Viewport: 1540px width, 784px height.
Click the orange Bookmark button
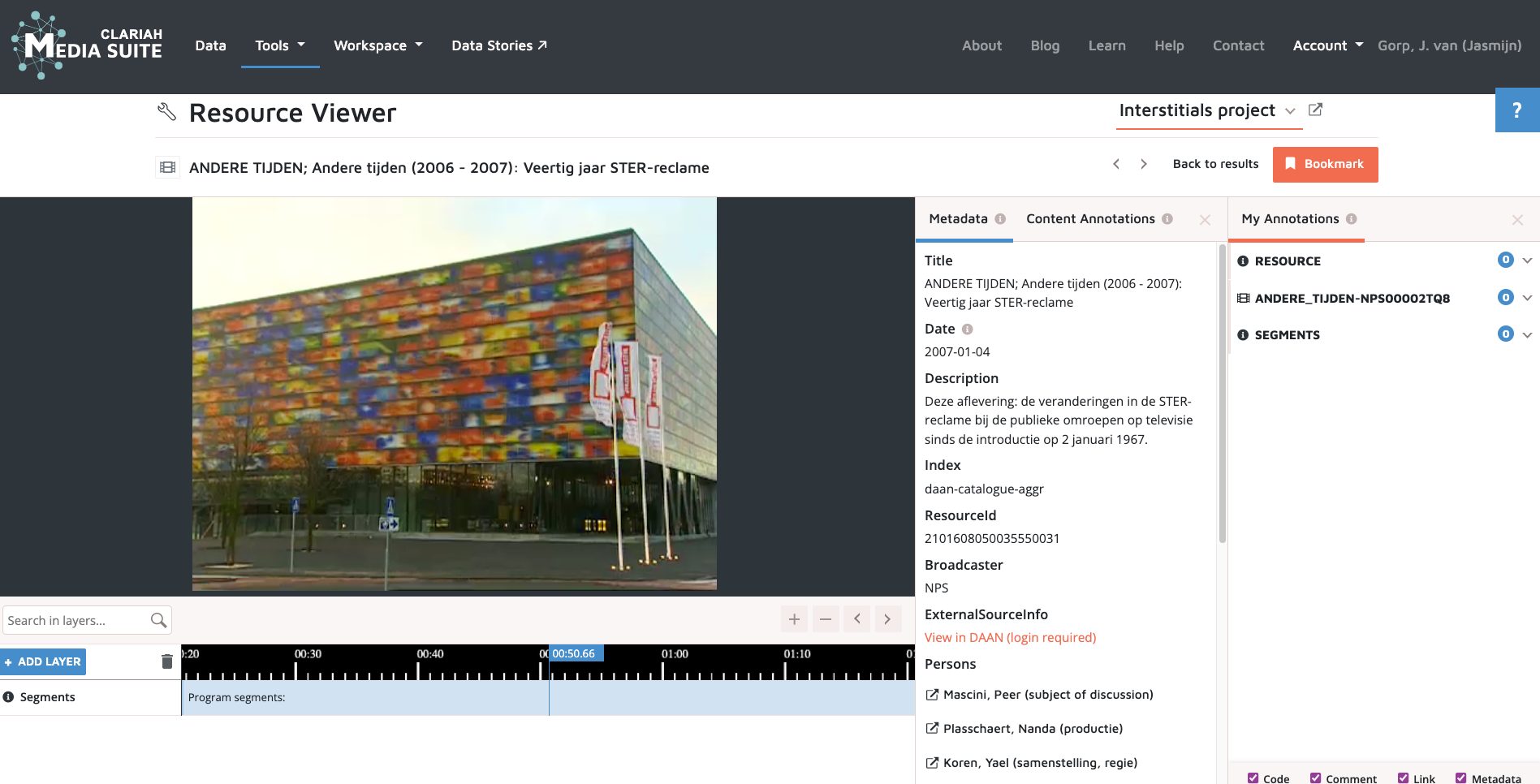(x=1325, y=164)
